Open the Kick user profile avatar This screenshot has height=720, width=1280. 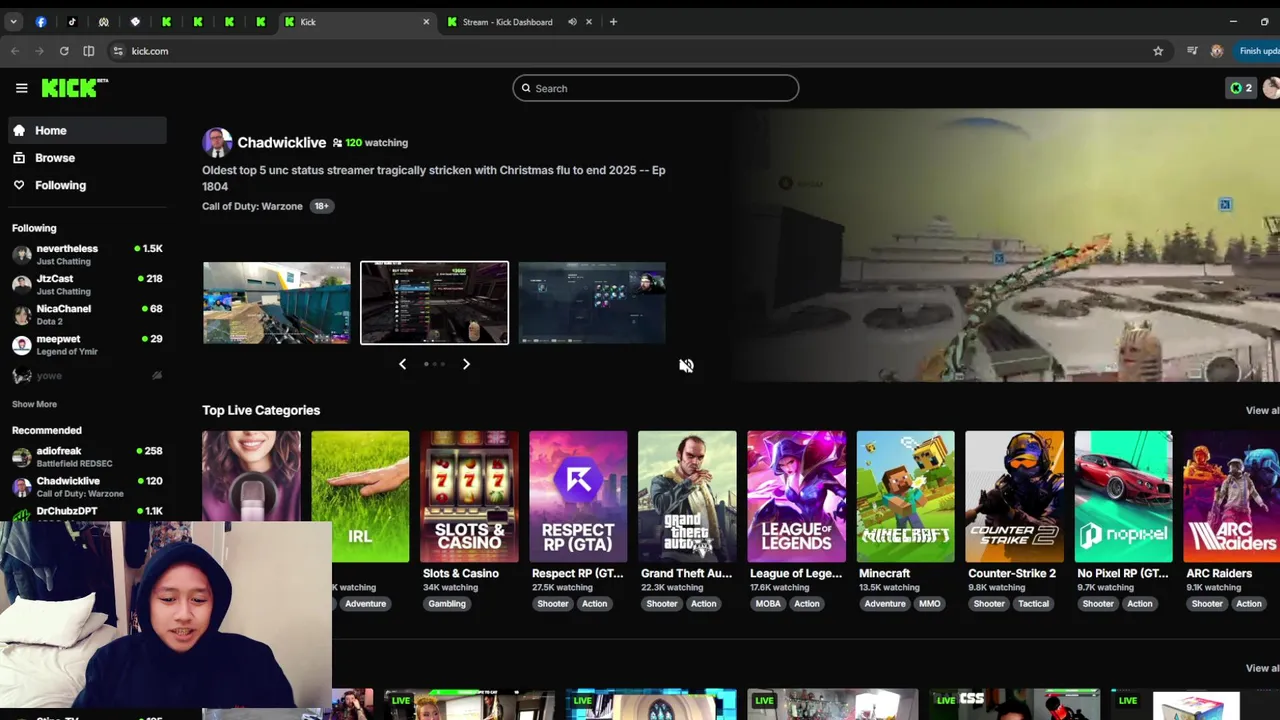1271,88
